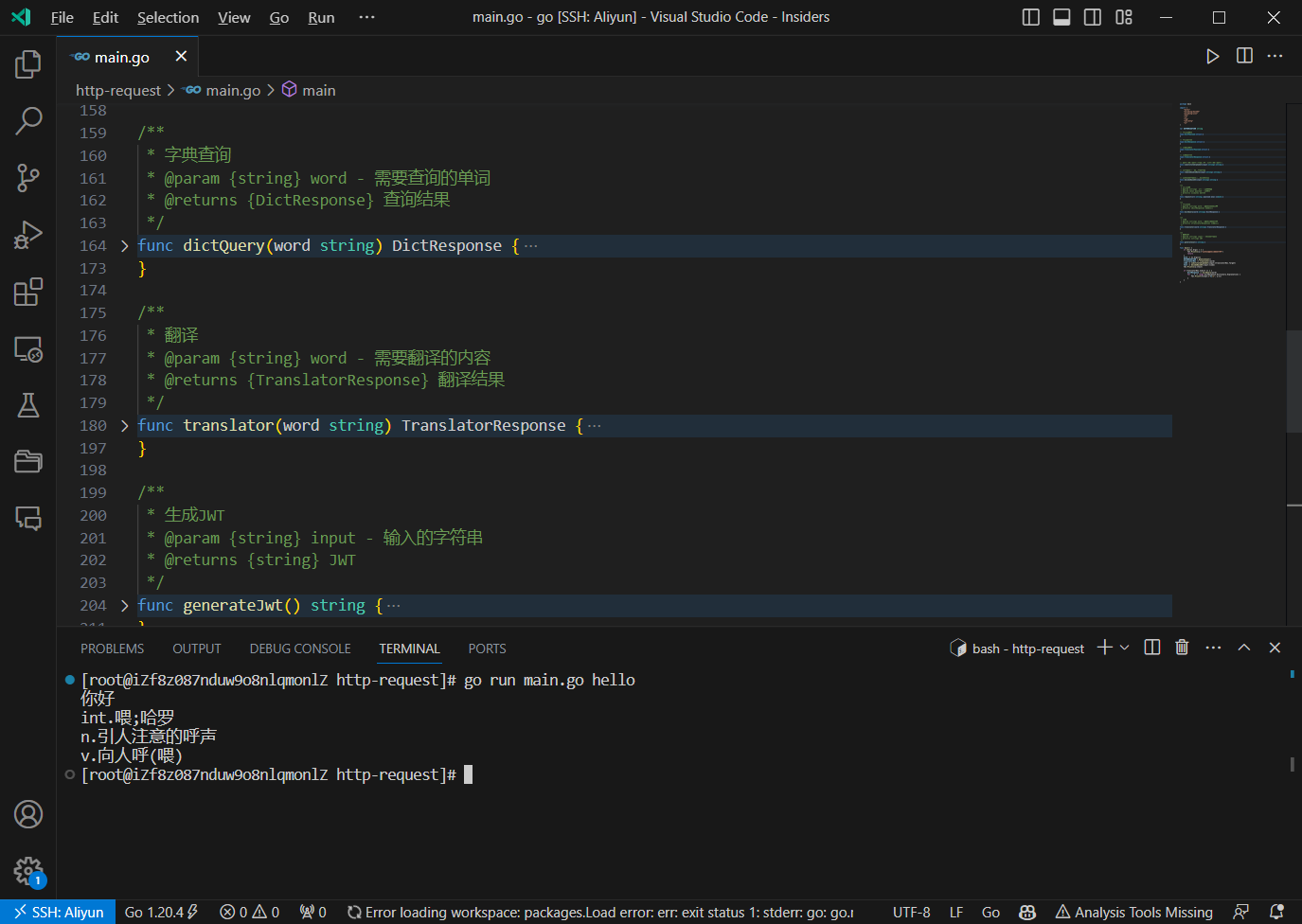Open Run and Debug view
This screenshot has height=924, width=1302.
tap(28, 235)
